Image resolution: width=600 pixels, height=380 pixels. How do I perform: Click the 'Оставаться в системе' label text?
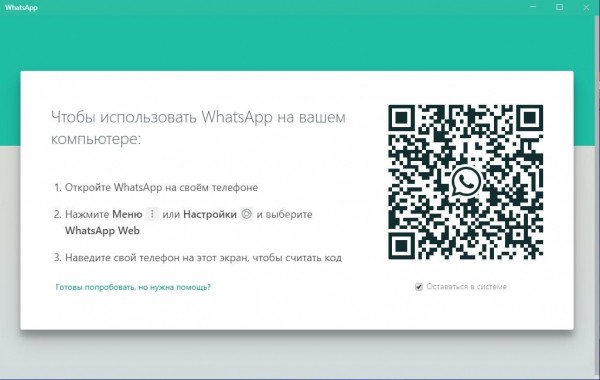pyautogui.click(x=466, y=287)
